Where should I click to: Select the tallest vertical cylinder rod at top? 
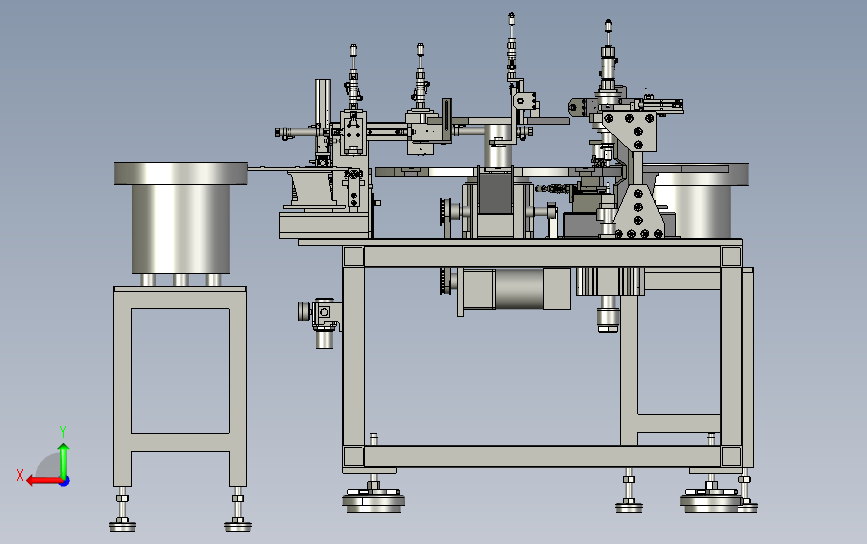(511, 47)
